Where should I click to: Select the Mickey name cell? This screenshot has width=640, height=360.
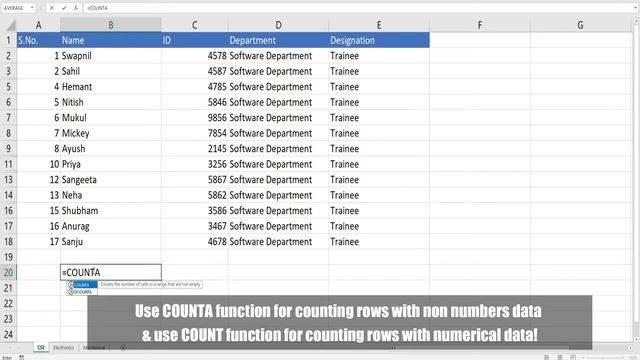(111, 133)
